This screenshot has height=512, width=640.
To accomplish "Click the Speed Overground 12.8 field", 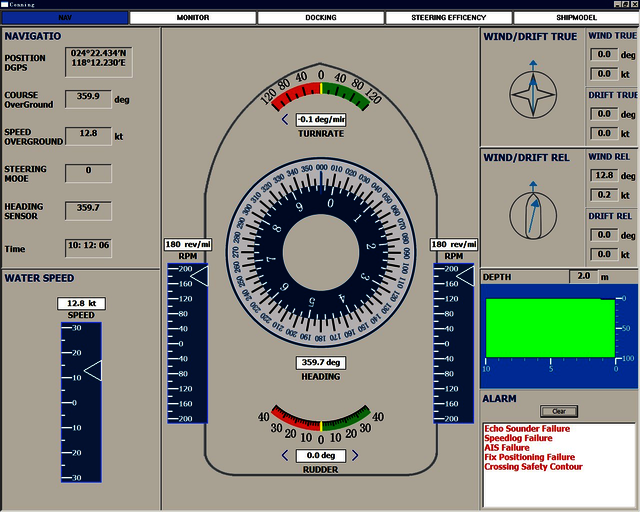I will pos(88,136).
